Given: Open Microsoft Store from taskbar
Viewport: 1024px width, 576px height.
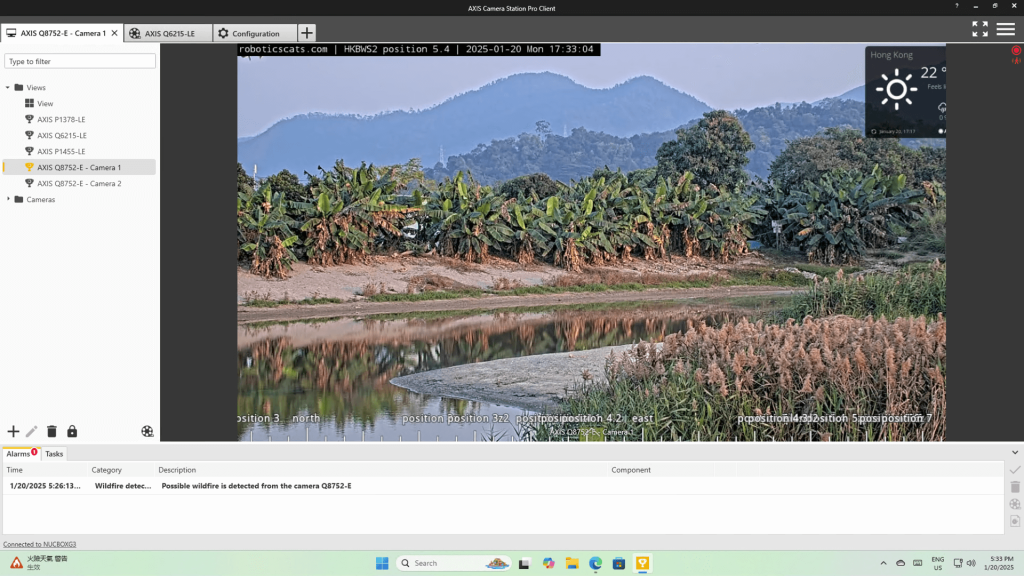Looking at the screenshot, I should [619, 563].
